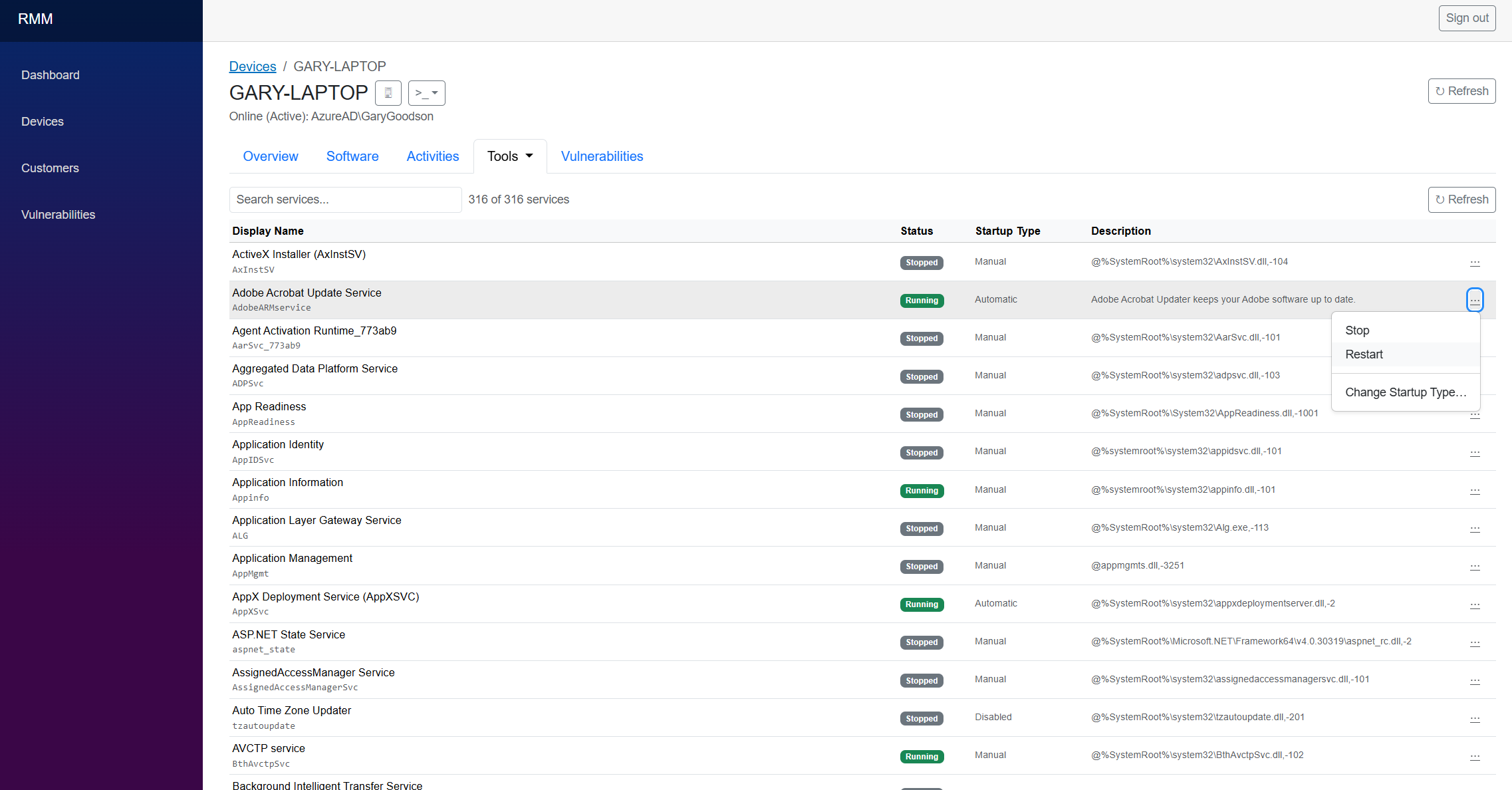Open the actions menu for ActiveX Installer service
This screenshot has width=1512, height=790.
(1475, 263)
